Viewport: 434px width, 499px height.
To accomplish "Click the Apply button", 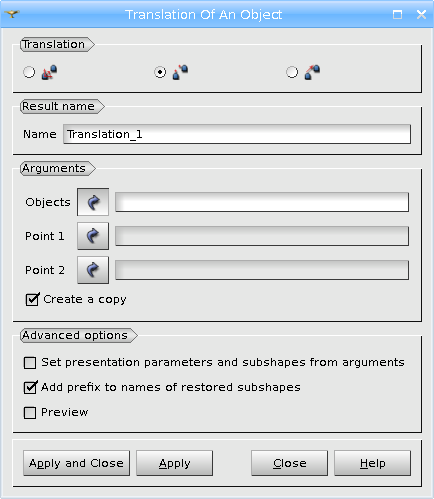I will 174,463.
